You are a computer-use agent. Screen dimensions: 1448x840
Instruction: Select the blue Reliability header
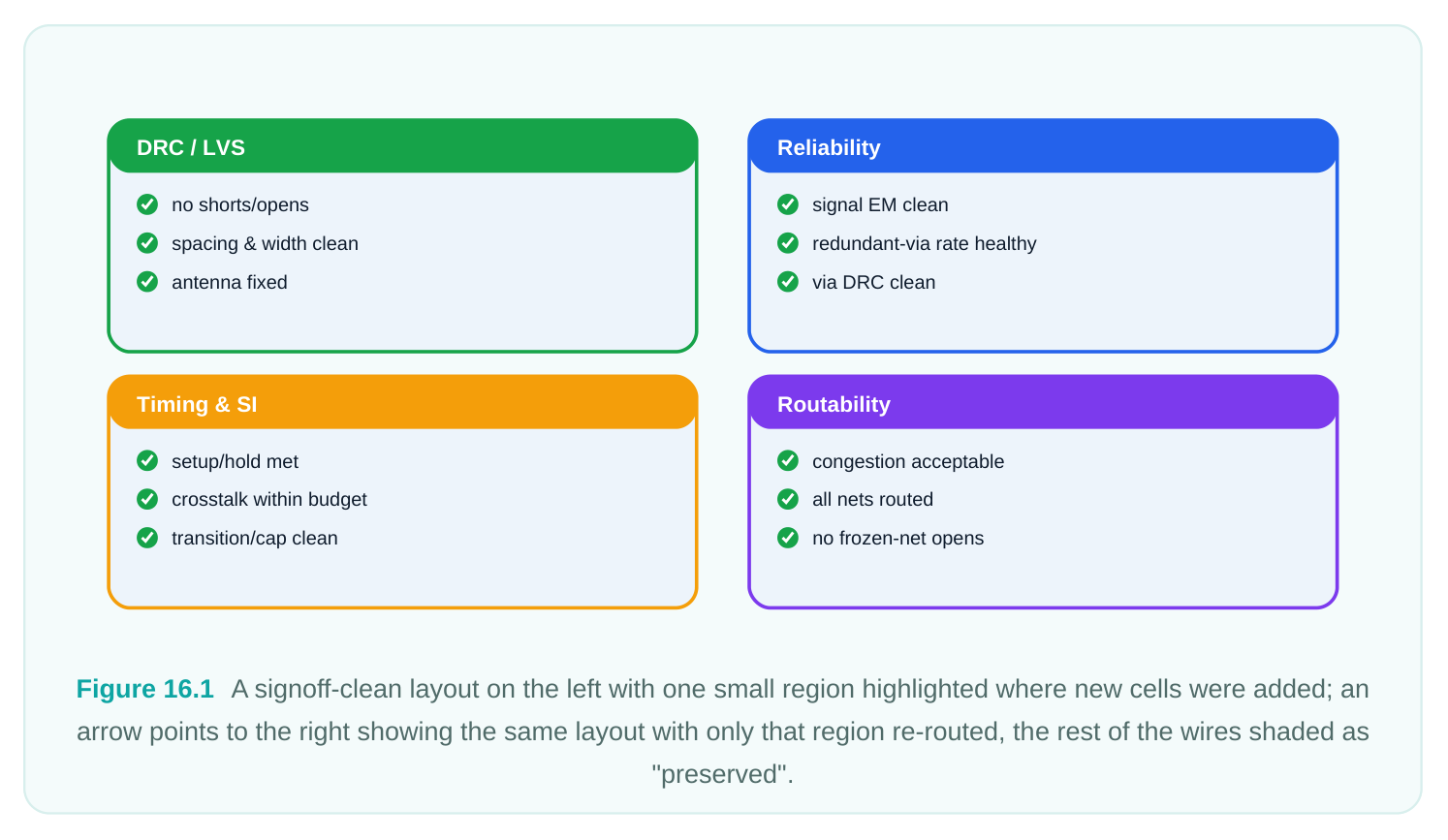[x=1043, y=146]
